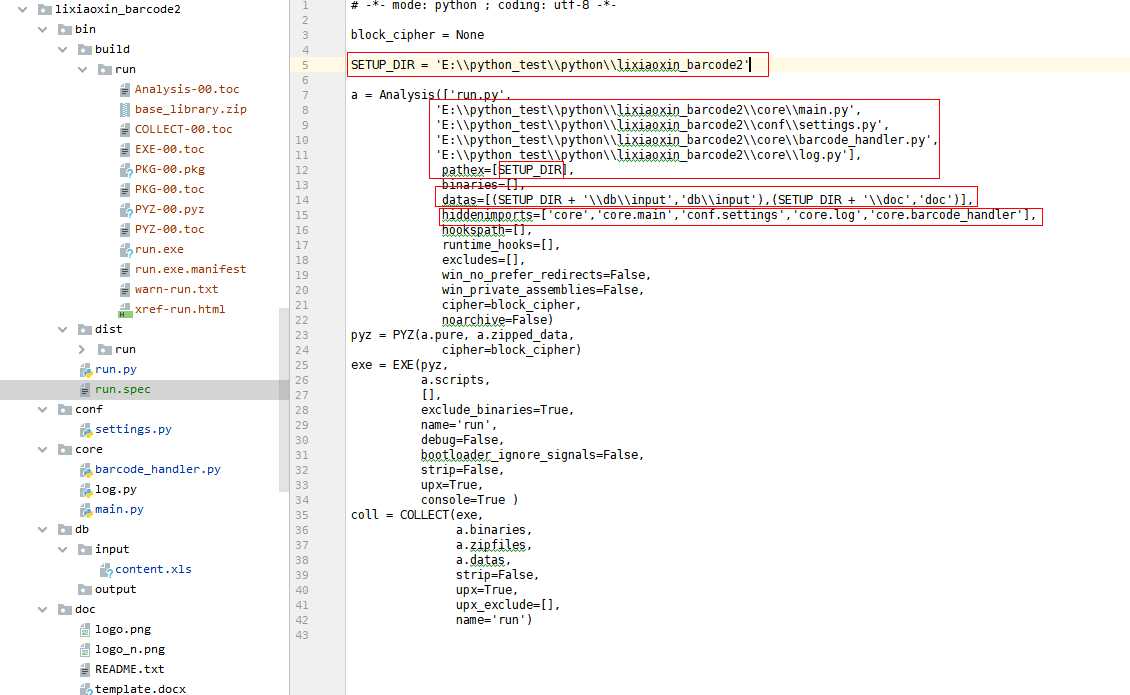1130x695 pixels.
Task: Click the Analysis-00.toc file icon
Action: click(x=125, y=89)
